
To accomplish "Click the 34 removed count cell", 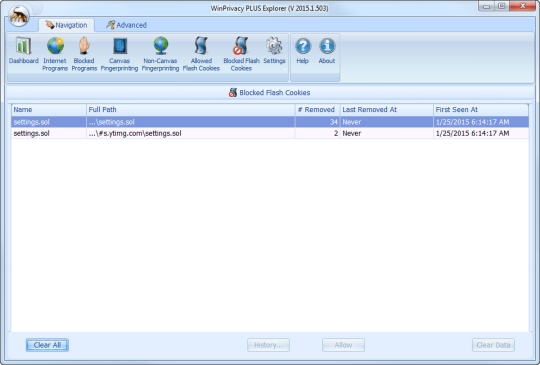I will (x=318, y=122).
